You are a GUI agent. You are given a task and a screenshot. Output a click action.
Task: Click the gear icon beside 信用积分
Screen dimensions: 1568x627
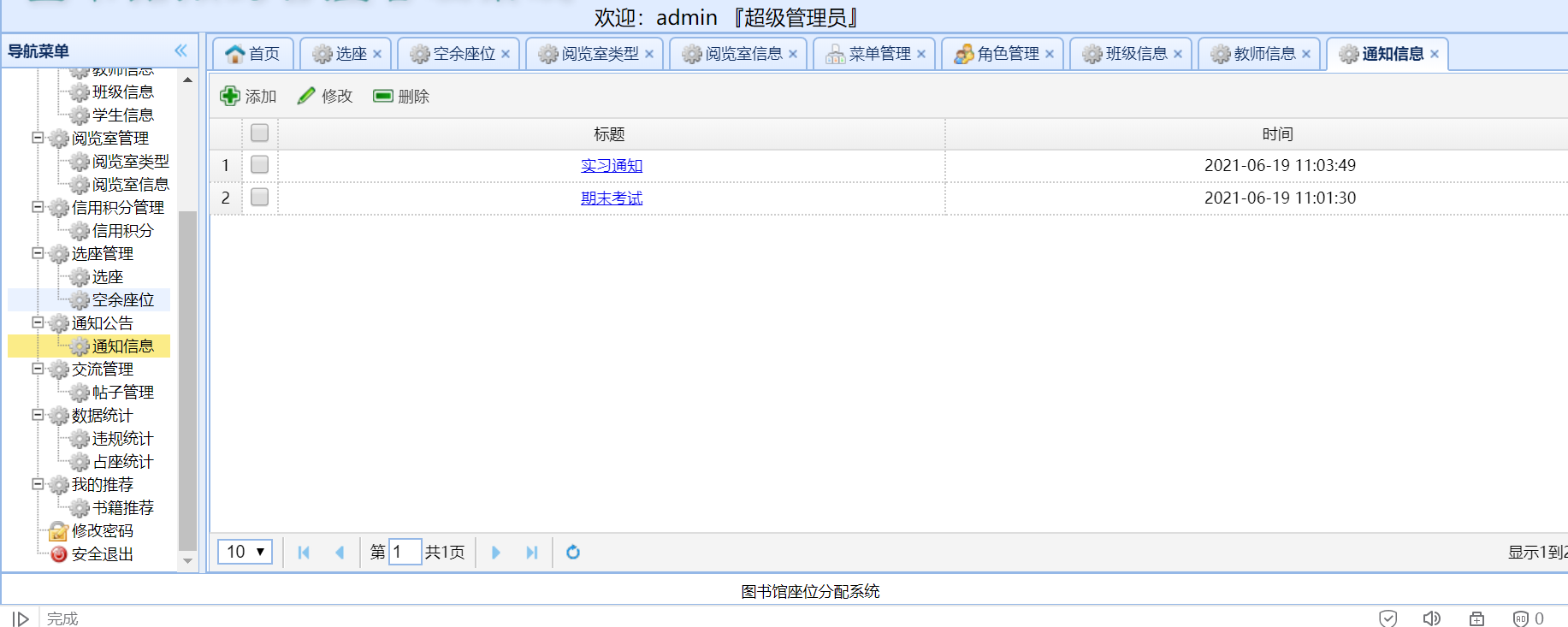click(x=80, y=231)
